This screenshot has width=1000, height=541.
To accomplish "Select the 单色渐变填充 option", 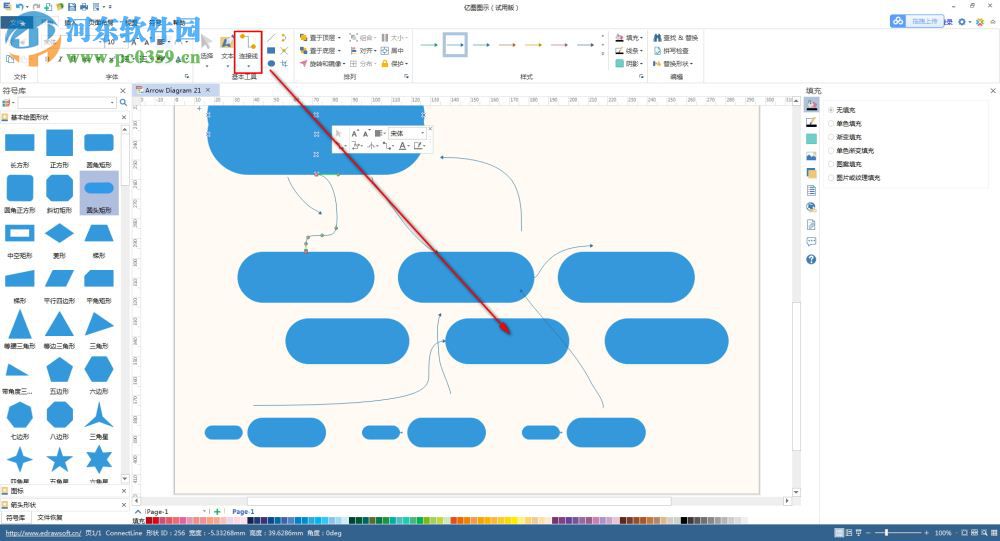I will (x=851, y=151).
